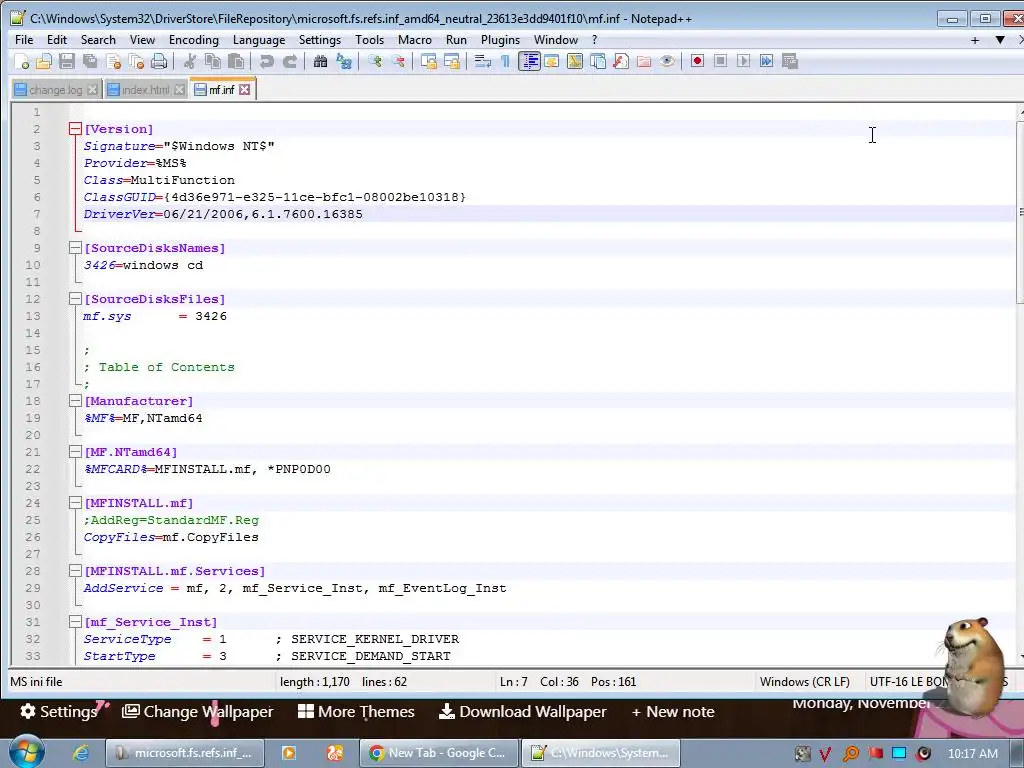
Task: Open the Plugins menu
Action: [x=500, y=40]
